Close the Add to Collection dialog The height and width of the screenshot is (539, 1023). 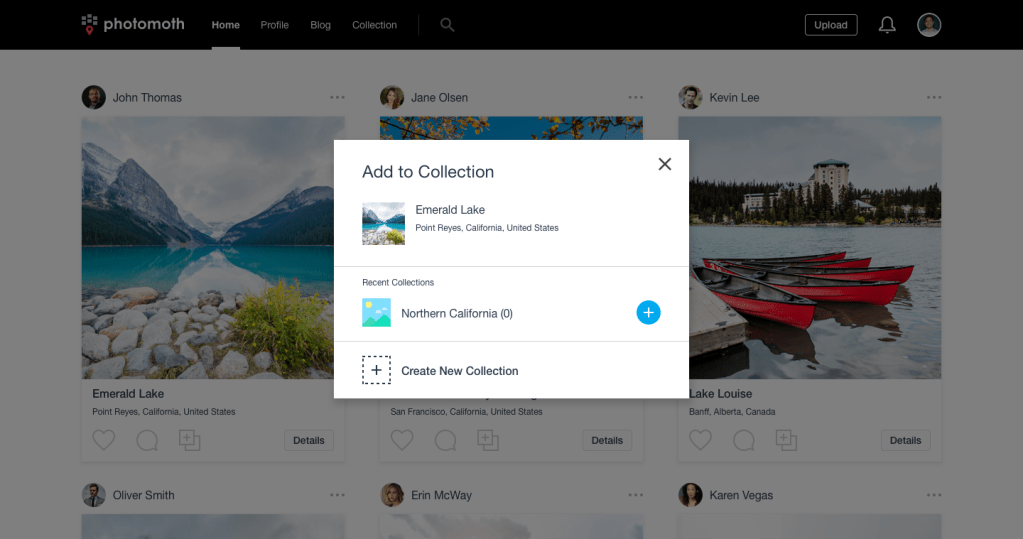(x=665, y=164)
